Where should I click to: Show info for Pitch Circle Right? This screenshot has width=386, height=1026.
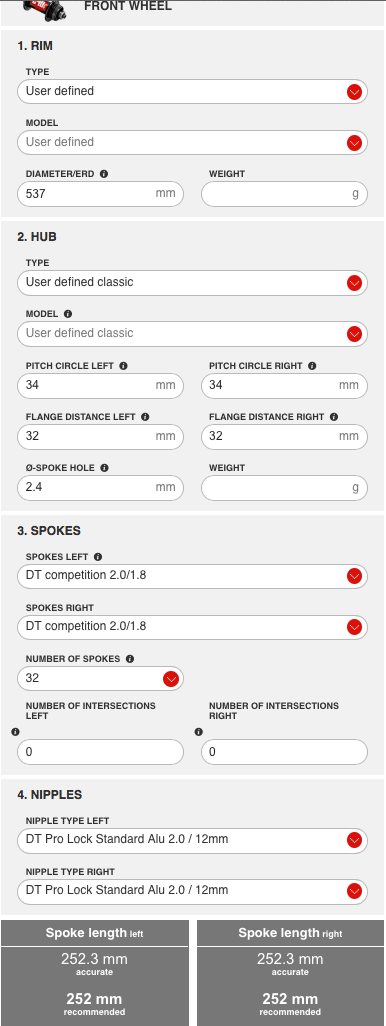[x=312, y=366]
